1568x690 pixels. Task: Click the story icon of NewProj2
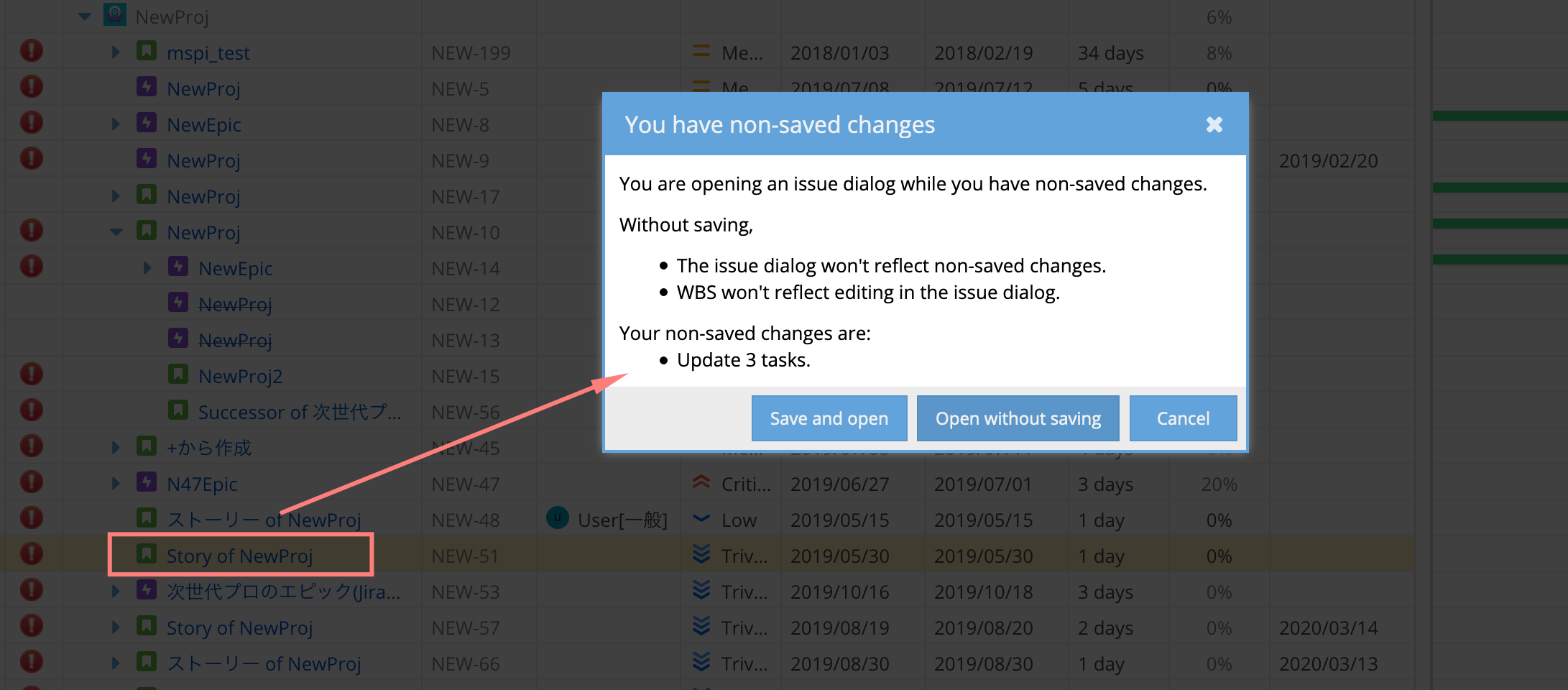pyautogui.click(x=178, y=374)
